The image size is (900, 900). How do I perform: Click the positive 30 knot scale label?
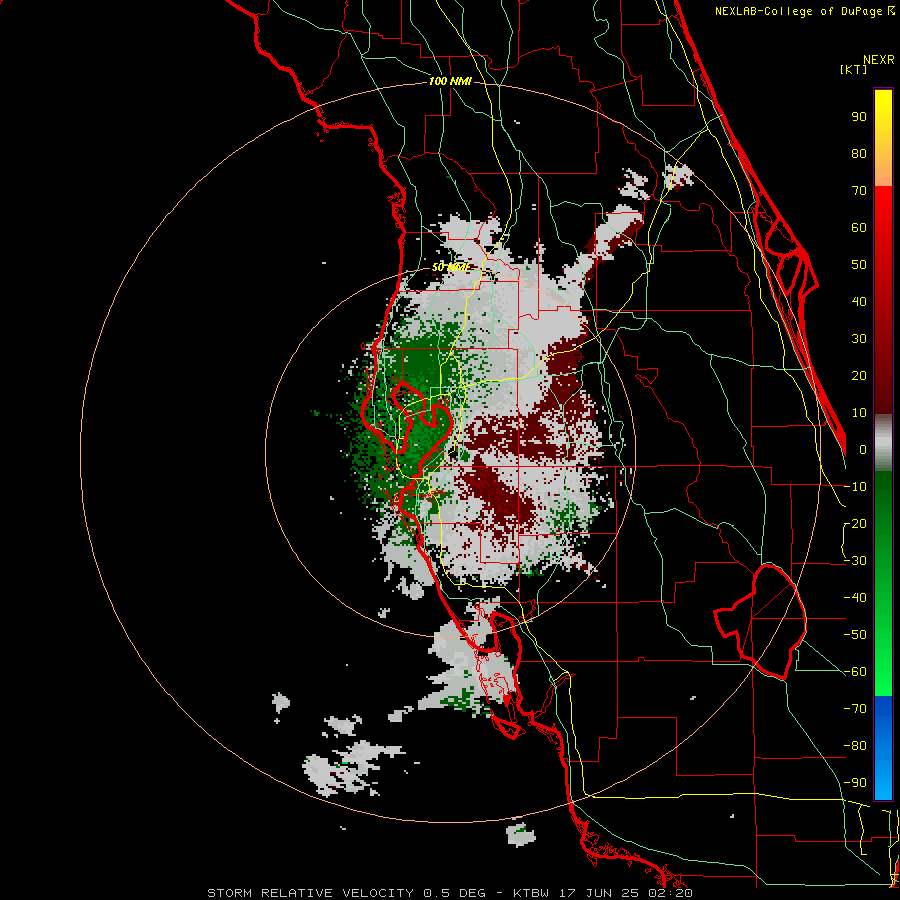(x=859, y=339)
